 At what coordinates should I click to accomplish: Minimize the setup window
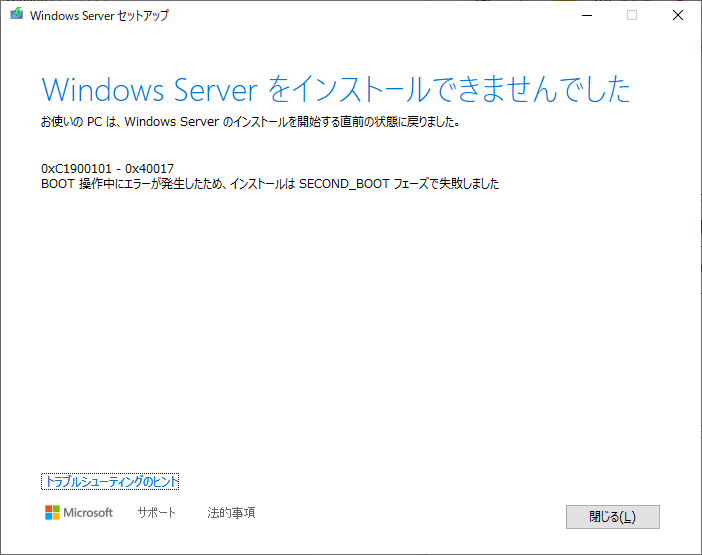[x=586, y=15]
